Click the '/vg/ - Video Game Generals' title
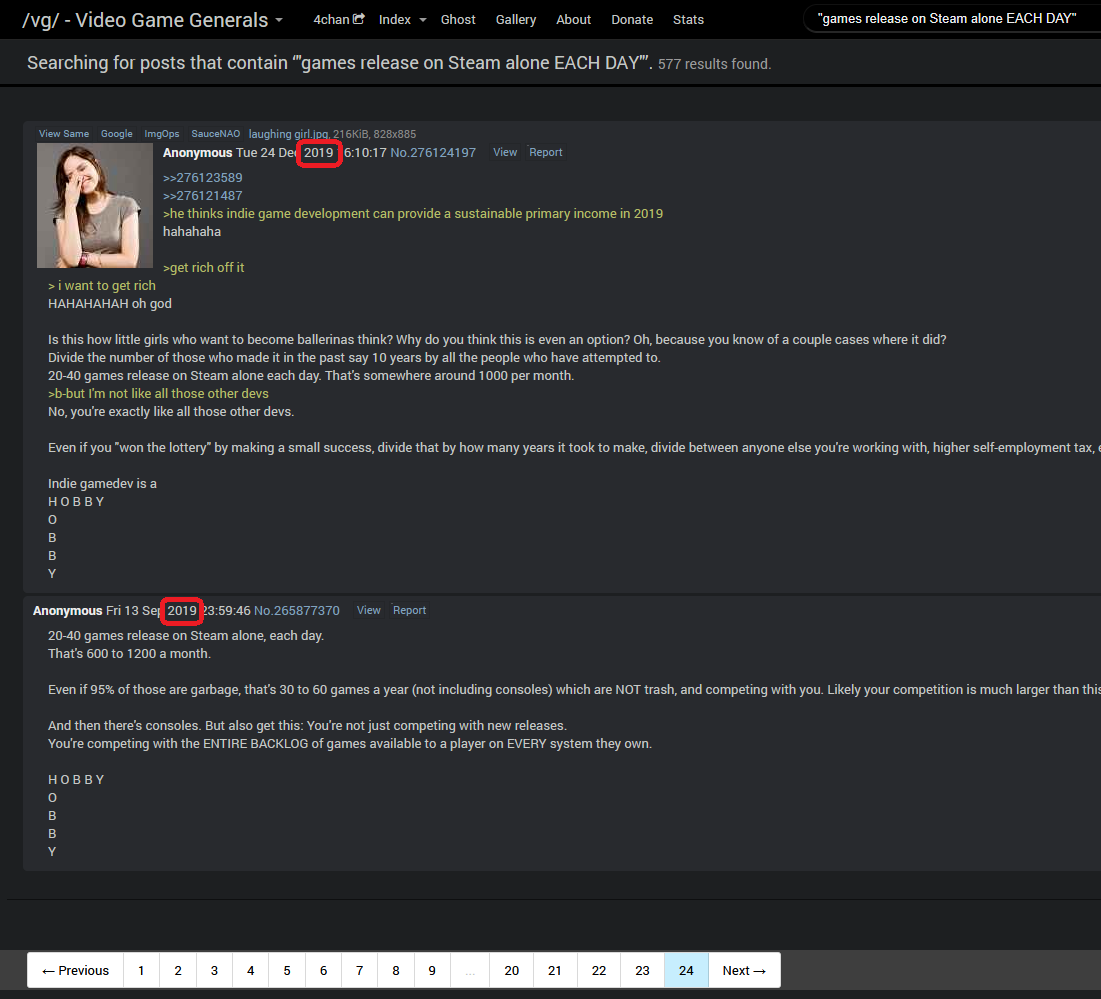The width and height of the screenshot is (1101, 999). (145, 20)
